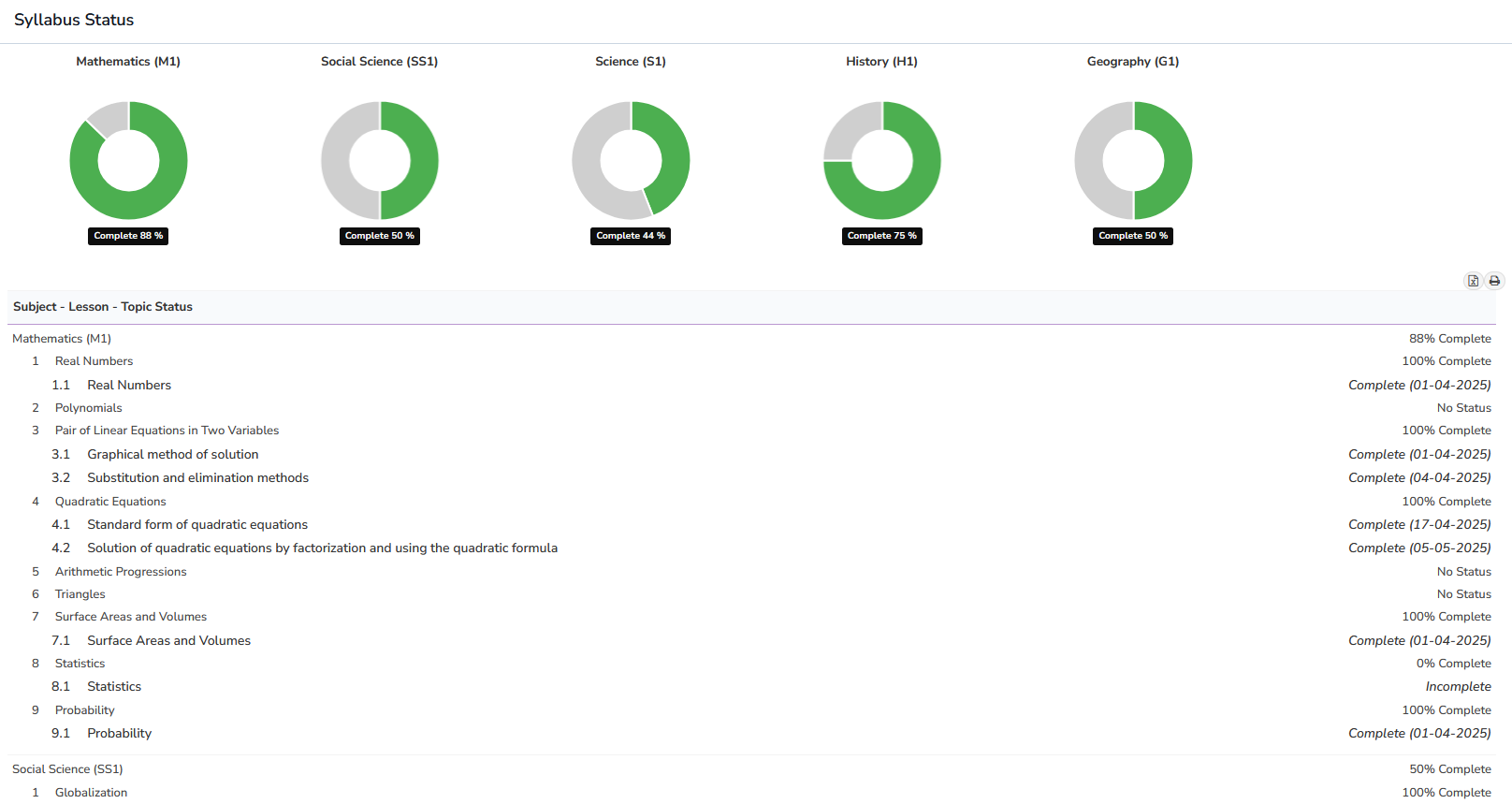Export syllabus status to Excel
Screen dimensions: 1512x804
pos(1473,281)
